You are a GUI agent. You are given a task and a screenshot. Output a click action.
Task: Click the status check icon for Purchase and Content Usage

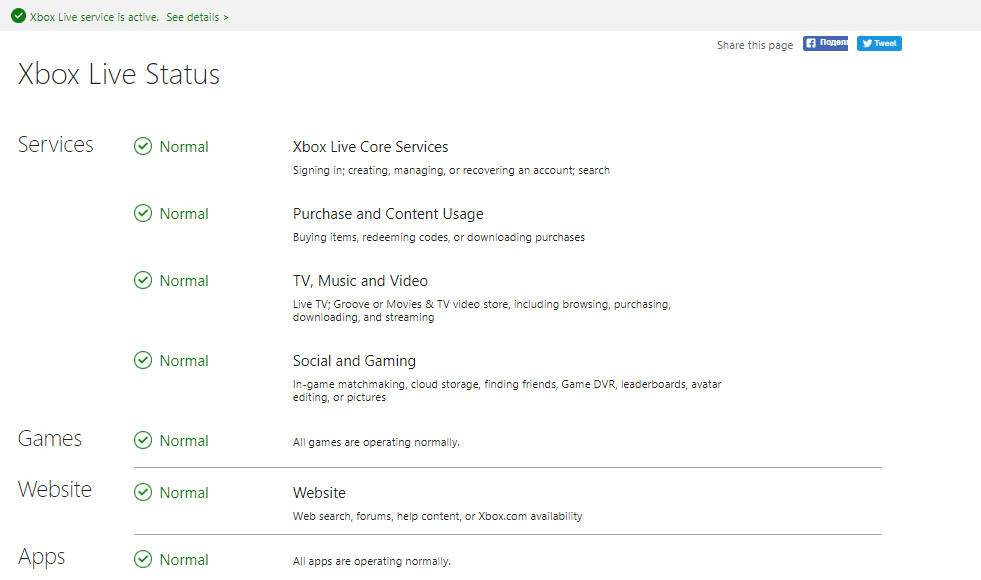tap(143, 213)
